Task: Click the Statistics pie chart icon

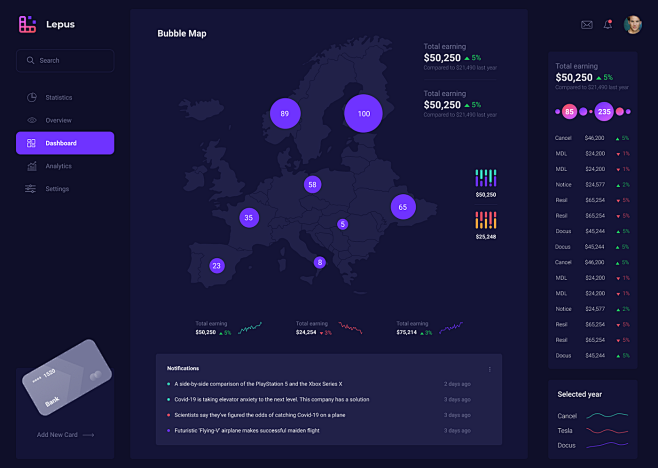Action: 32,97
